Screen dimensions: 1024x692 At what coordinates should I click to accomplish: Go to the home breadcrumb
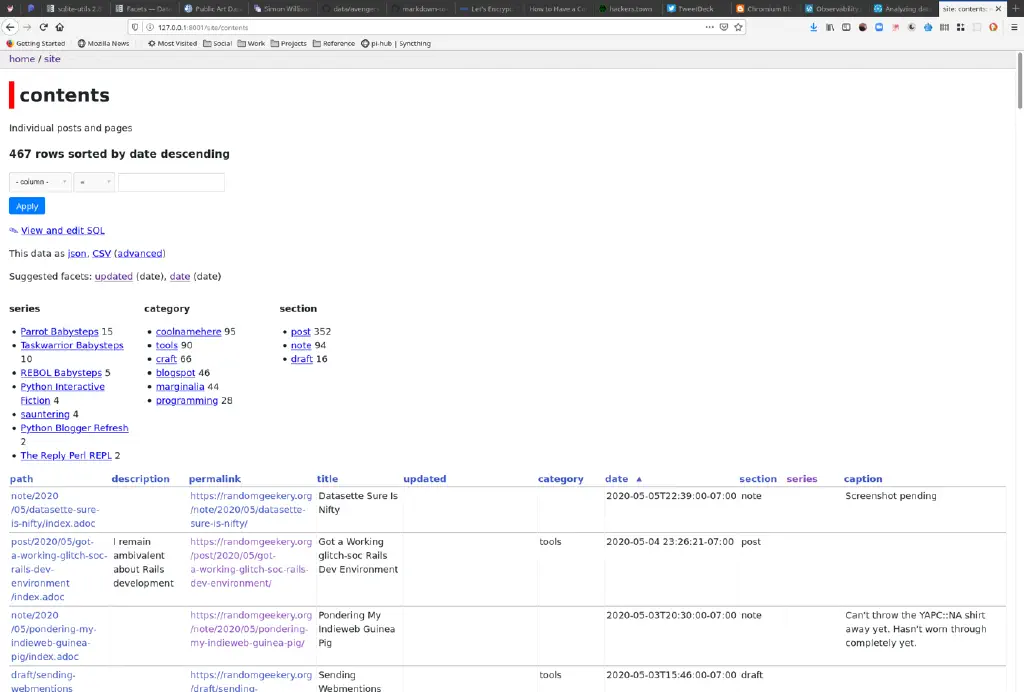tap(22, 59)
